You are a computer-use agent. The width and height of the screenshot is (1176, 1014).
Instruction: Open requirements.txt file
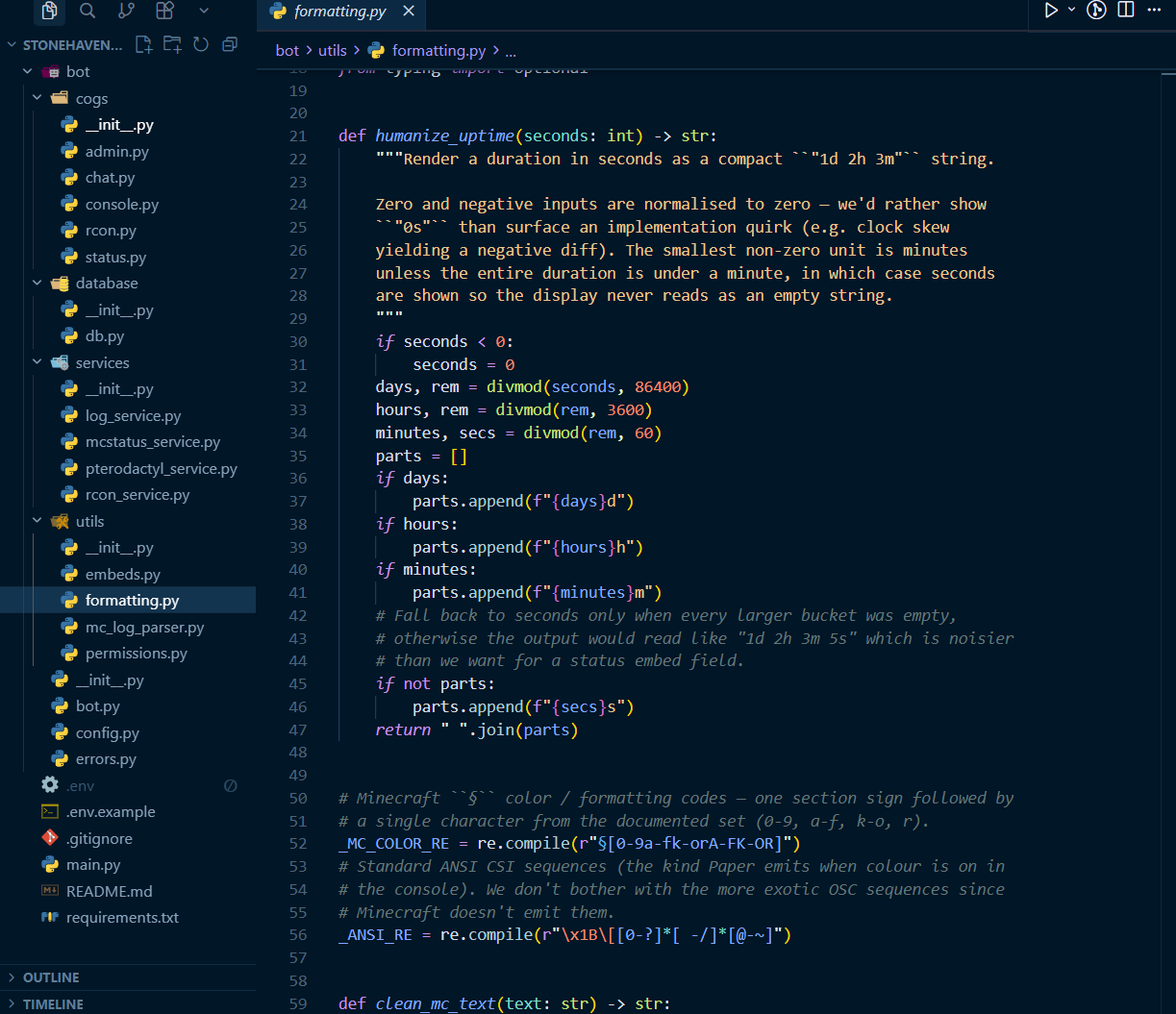pos(122,918)
